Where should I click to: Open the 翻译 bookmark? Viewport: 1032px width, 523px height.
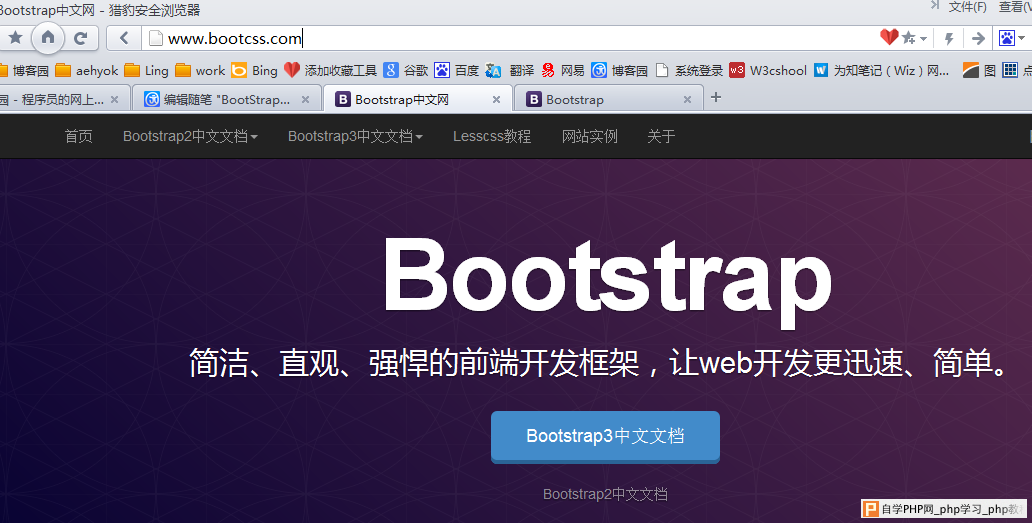tap(510, 70)
